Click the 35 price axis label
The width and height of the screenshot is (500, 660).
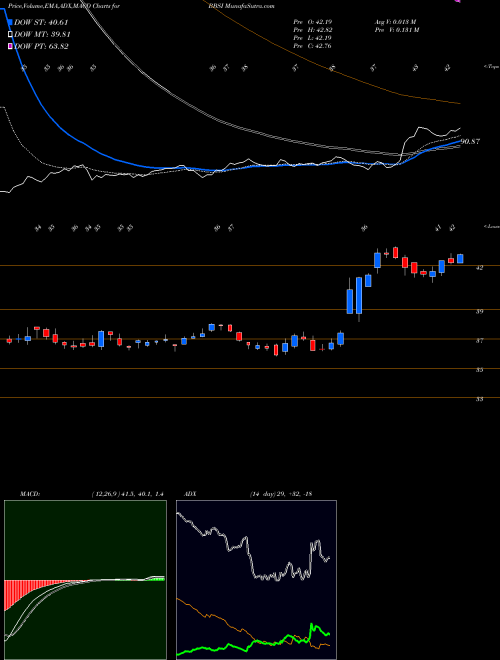479,370
